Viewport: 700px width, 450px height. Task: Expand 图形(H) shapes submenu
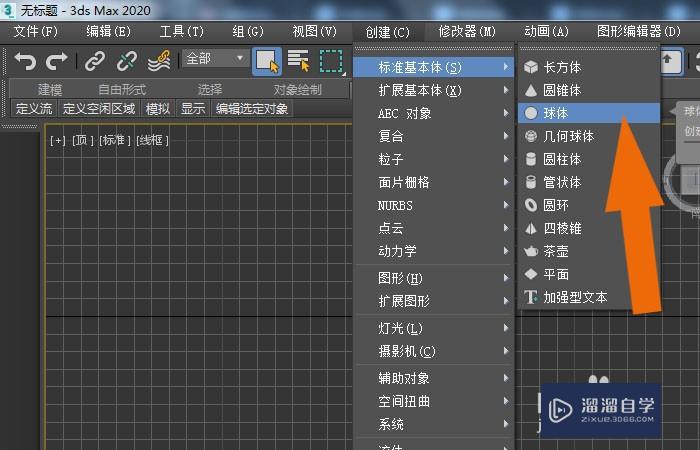(x=433, y=279)
